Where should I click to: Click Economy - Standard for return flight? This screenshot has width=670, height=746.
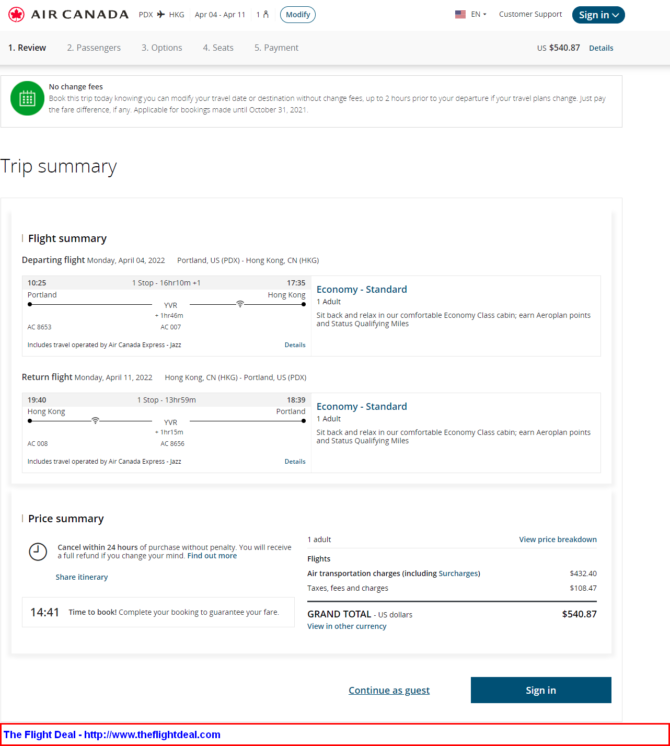click(362, 406)
